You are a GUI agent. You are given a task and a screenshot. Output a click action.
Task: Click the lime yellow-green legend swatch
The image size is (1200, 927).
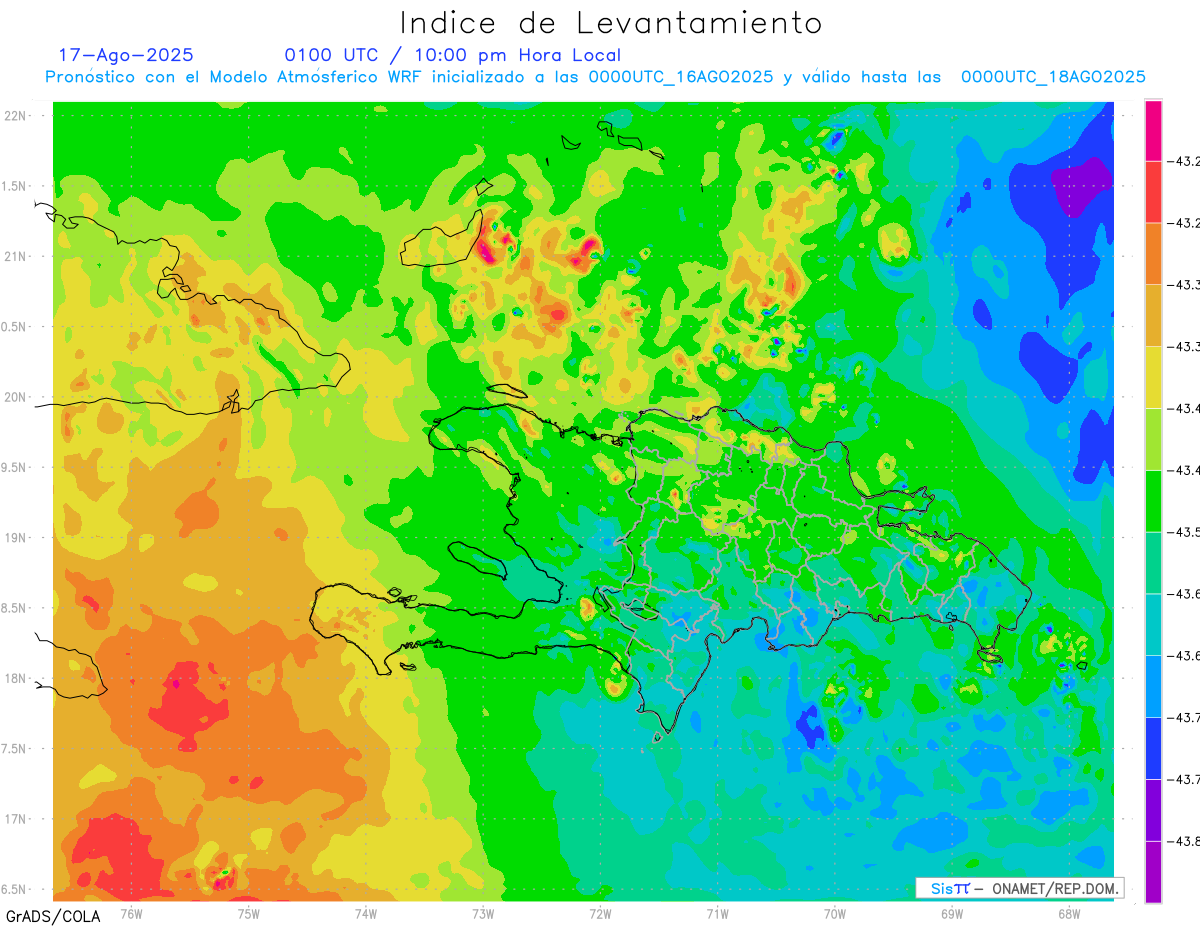click(x=1153, y=439)
